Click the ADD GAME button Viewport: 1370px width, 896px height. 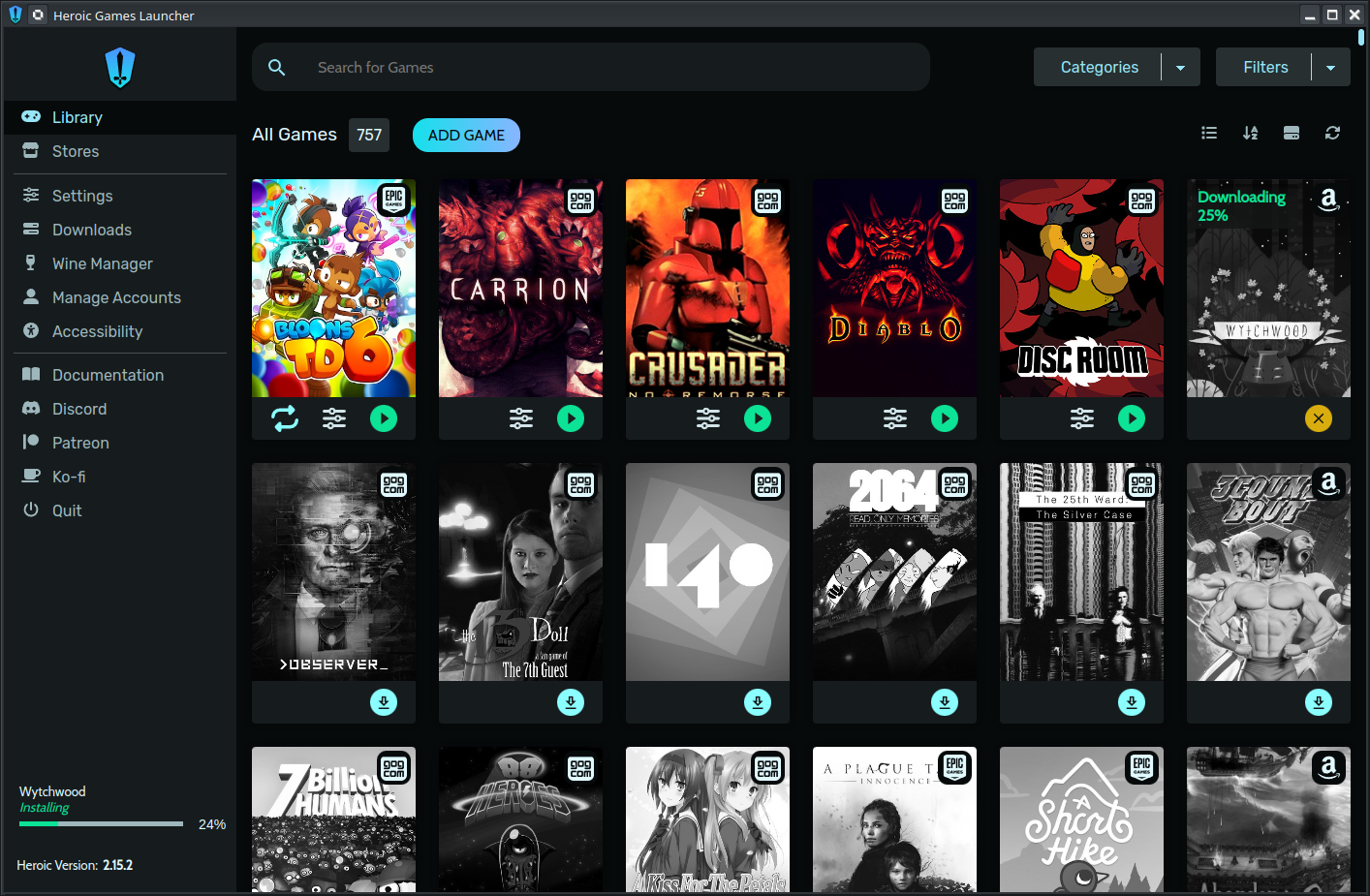[x=466, y=136]
